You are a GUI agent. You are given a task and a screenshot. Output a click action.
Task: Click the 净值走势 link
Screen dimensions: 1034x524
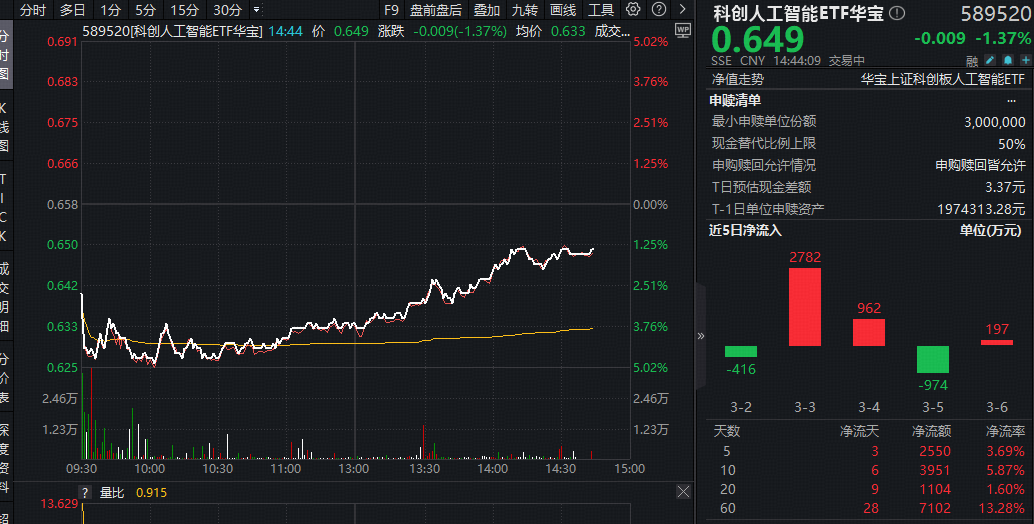click(x=738, y=79)
